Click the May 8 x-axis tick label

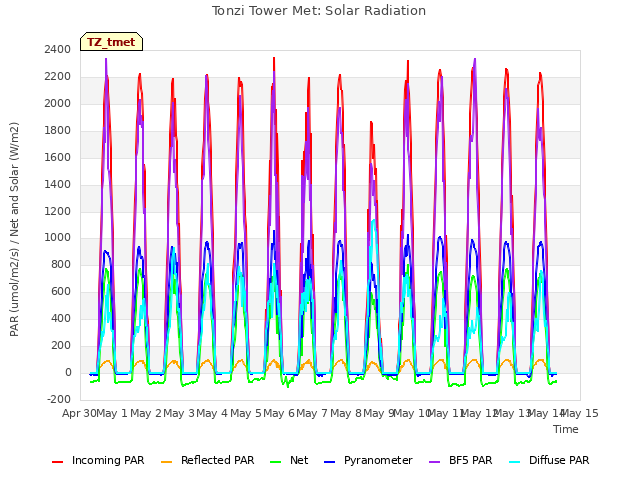346,413
